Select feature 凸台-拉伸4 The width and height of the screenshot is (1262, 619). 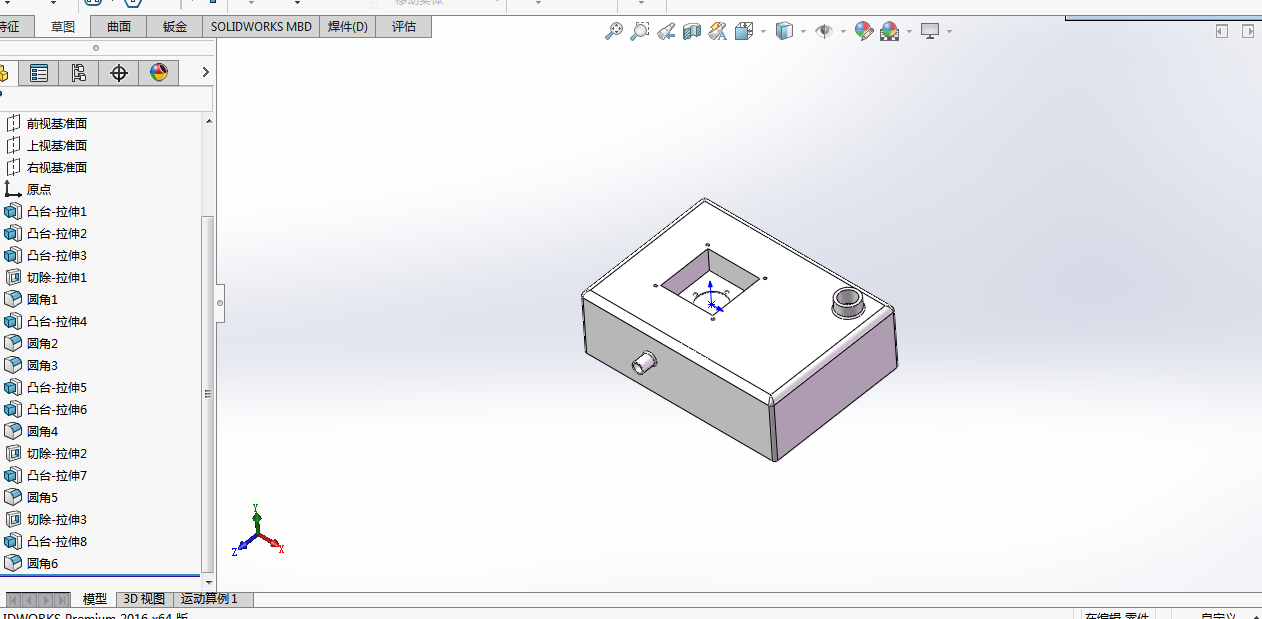(x=57, y=322)
